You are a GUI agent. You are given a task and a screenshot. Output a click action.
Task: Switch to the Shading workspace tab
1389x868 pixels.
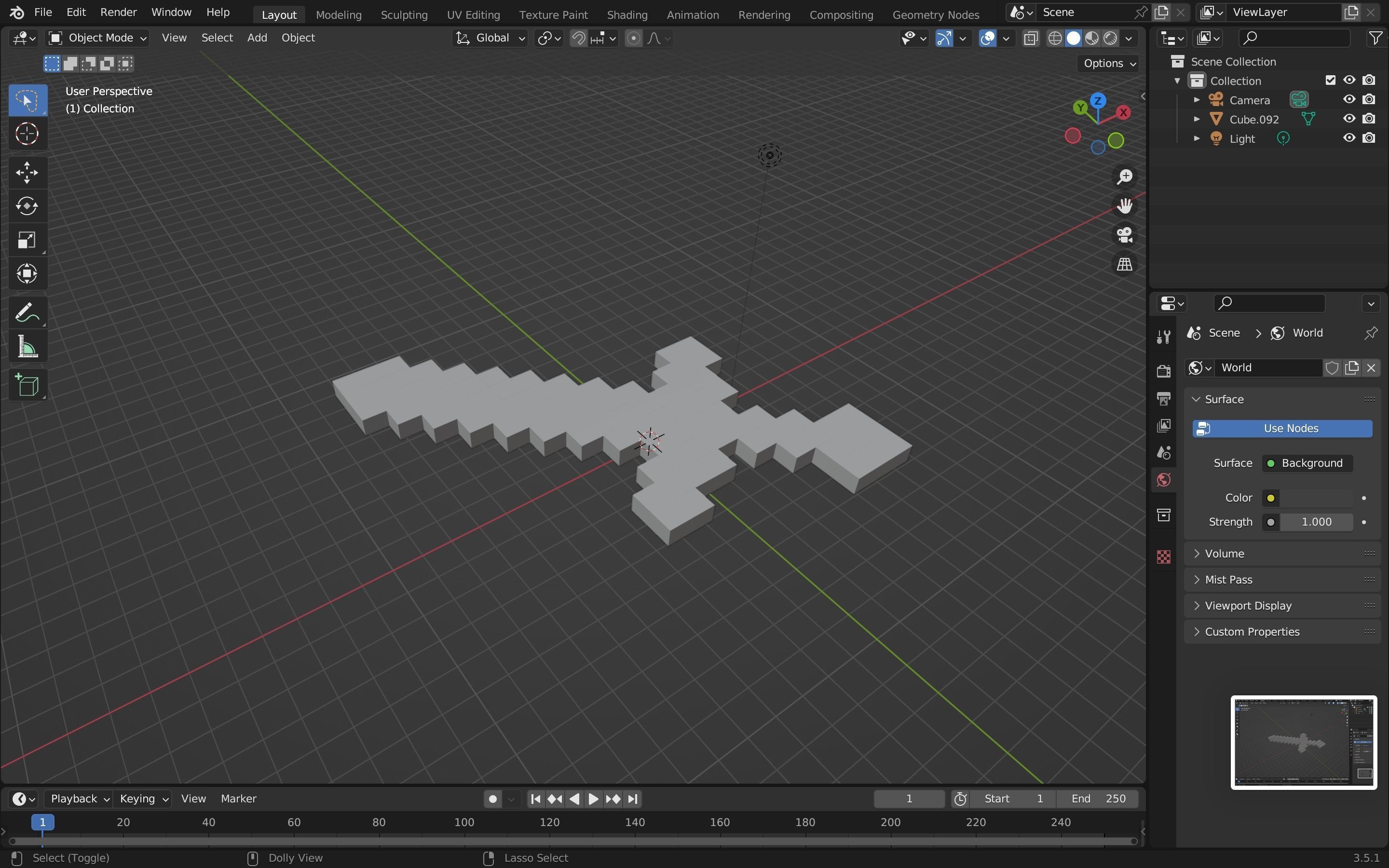(x=627, y=14)
